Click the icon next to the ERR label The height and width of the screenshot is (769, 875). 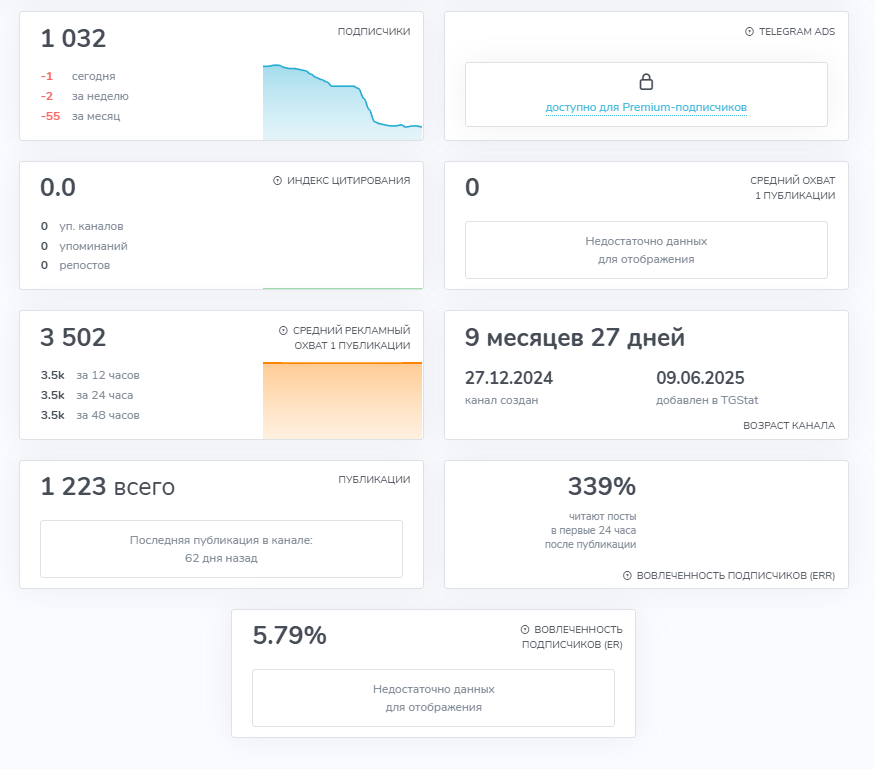(627, 576)
